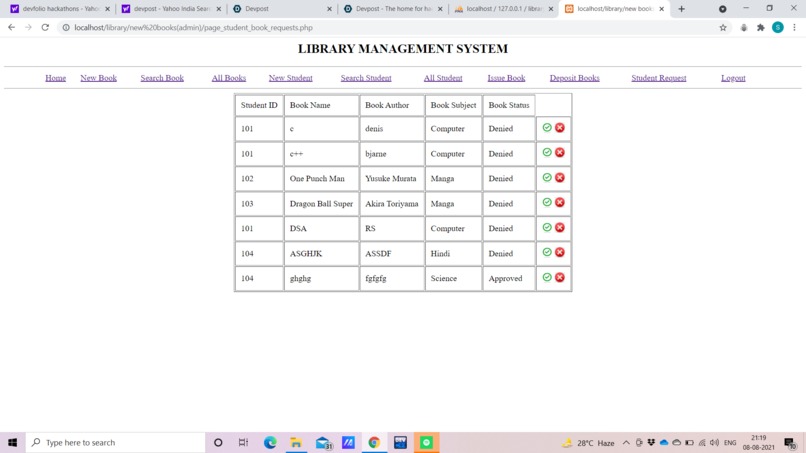Approve request for book 'c' by denis
Viewport: 806px width, 453px height.
[547, 128]
